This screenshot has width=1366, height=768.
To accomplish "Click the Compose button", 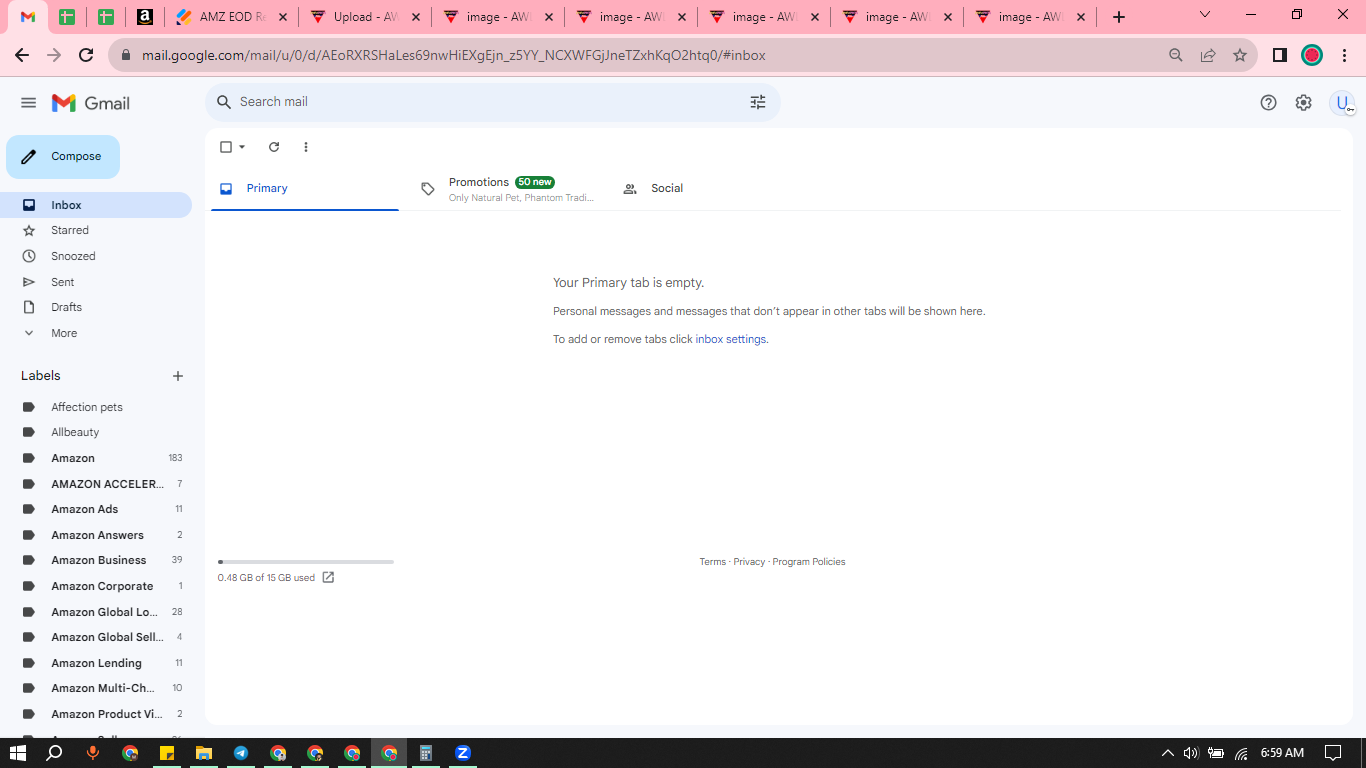I will pos(63,157).
